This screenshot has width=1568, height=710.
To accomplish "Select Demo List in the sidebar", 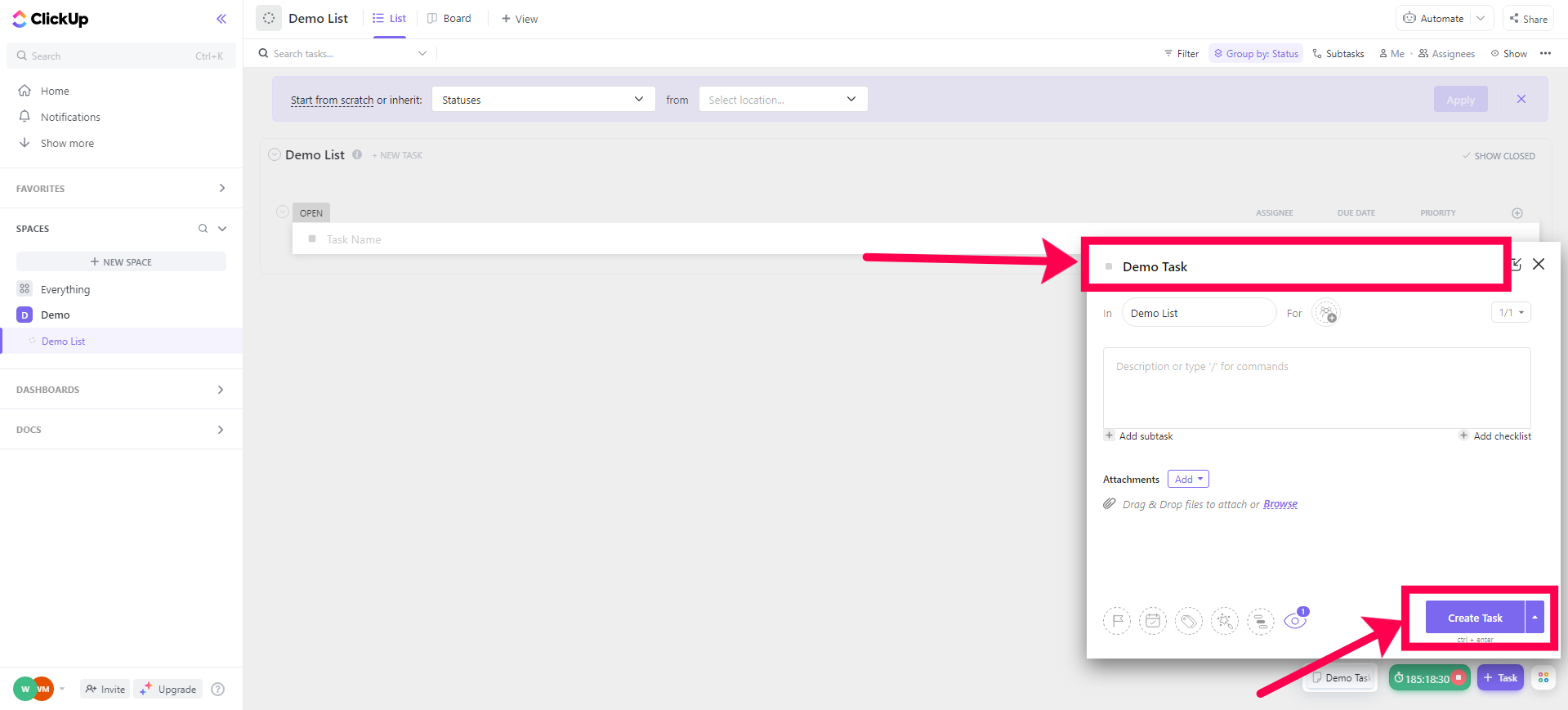I will [x=63, y=342].
